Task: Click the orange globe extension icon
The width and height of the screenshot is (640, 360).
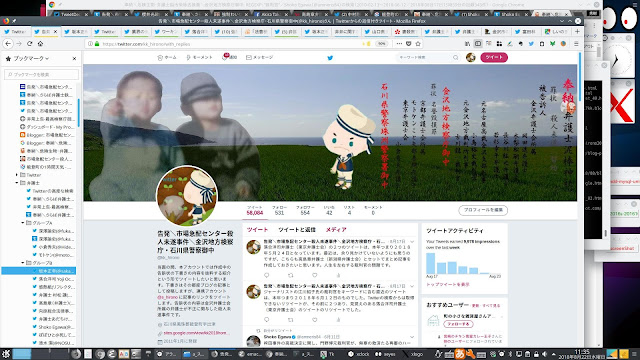Action: (x=563, y=44)
